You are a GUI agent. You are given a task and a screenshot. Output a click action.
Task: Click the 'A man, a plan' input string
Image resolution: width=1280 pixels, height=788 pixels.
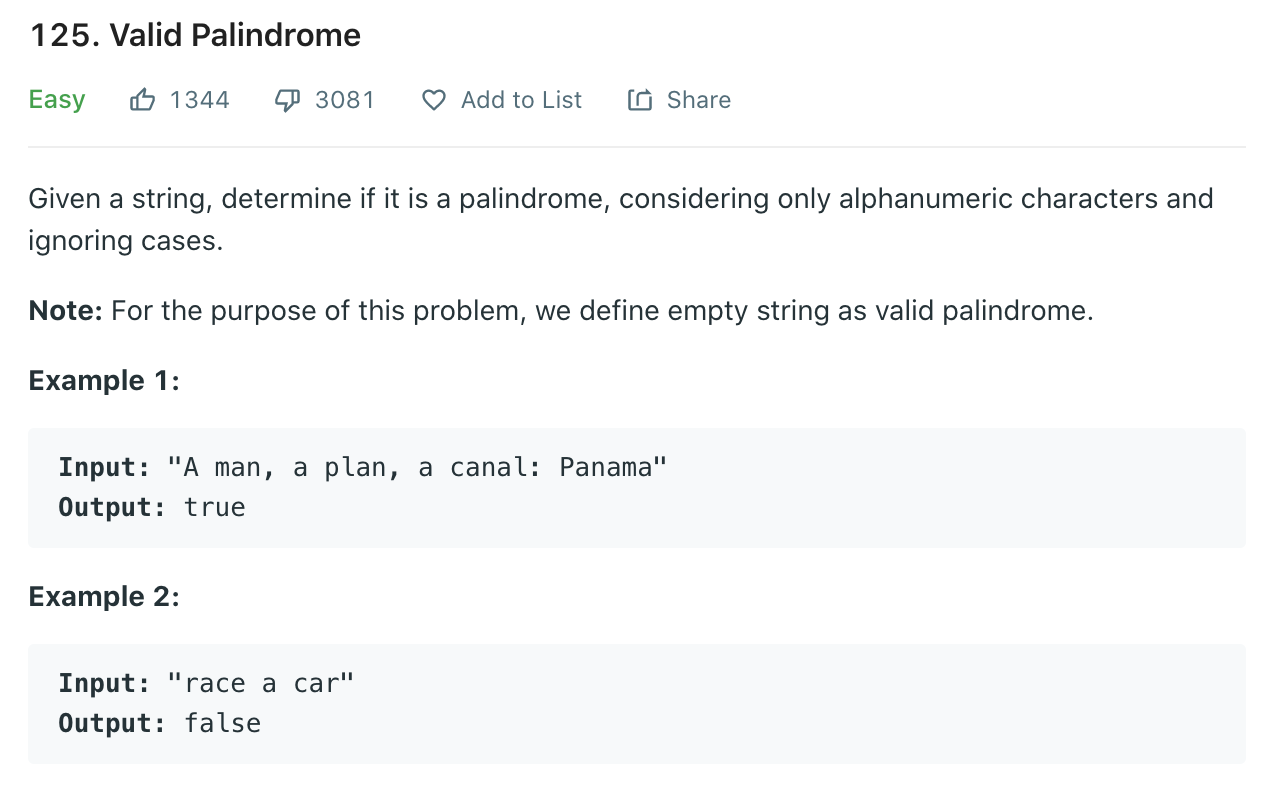pos(417,467)
